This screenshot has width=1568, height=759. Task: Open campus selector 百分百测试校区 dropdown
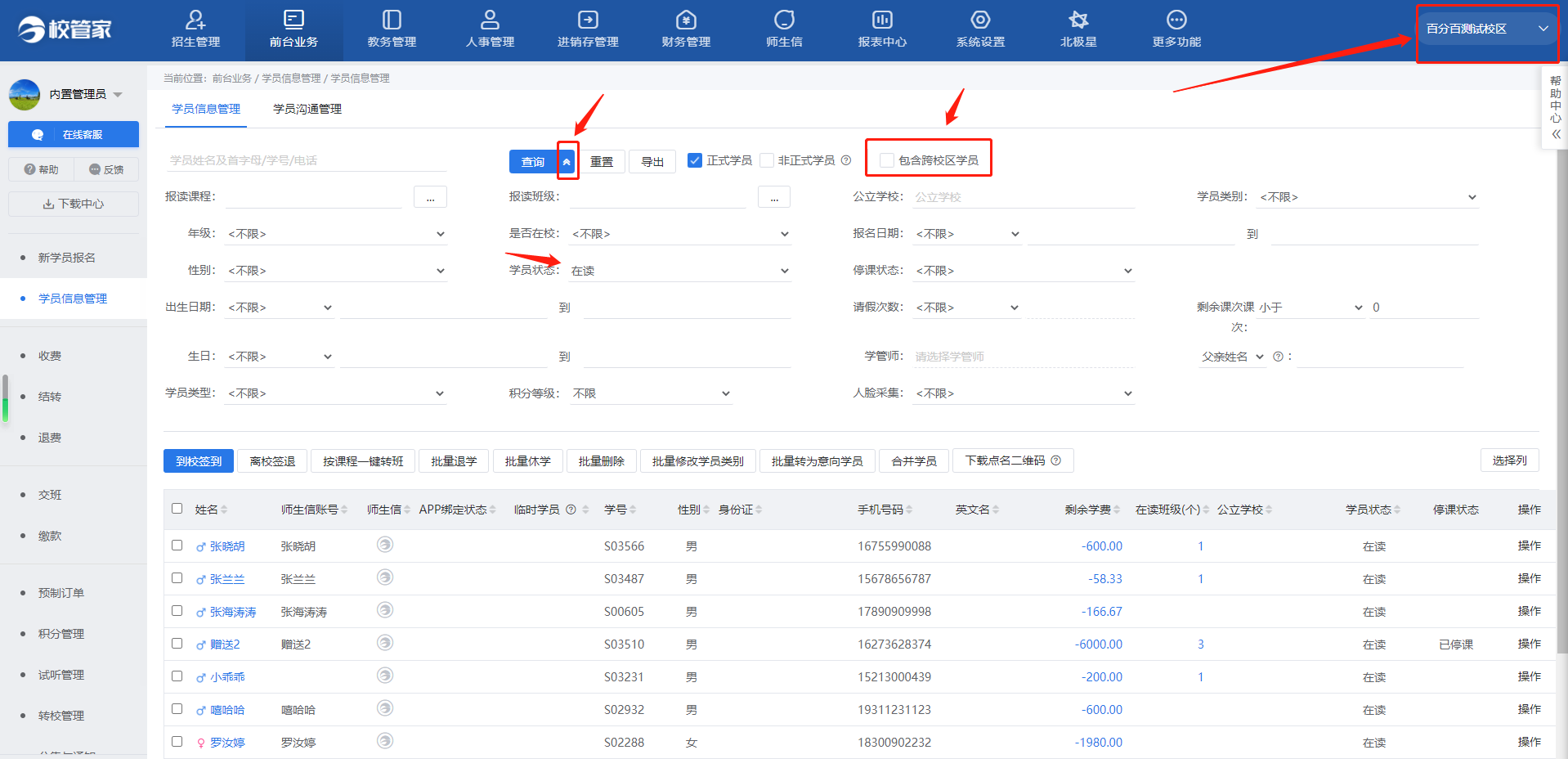pos(1487,29)
